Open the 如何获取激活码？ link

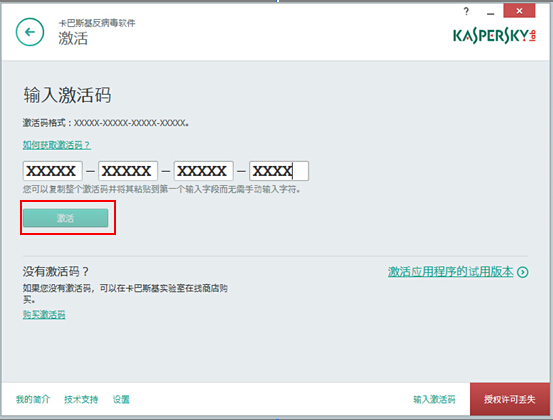click(x=57, y=145)
